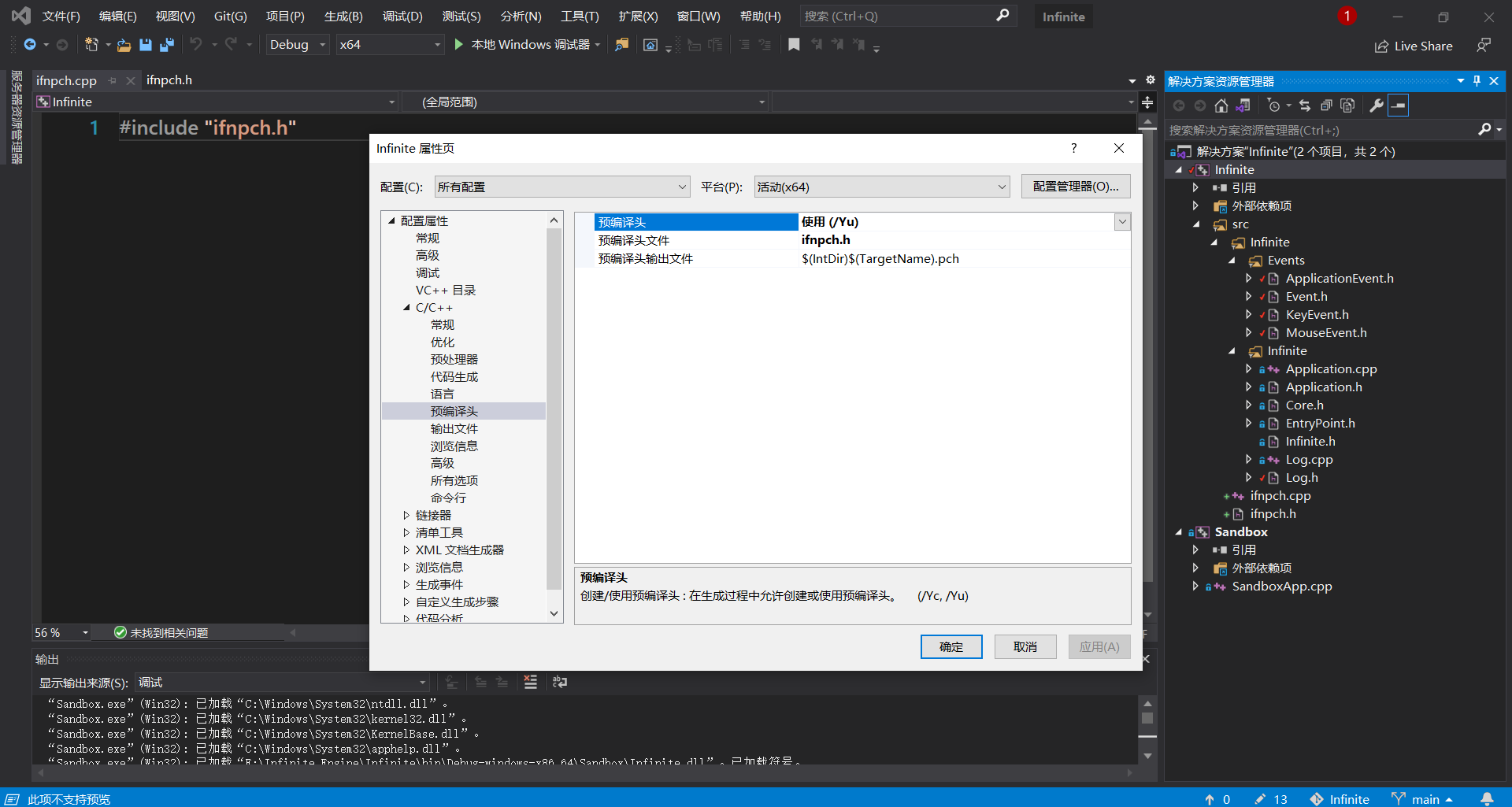Click the bookmark icon in the toolbar
The height and width of the screenshot is (807, 1512).
coord(794,45)
